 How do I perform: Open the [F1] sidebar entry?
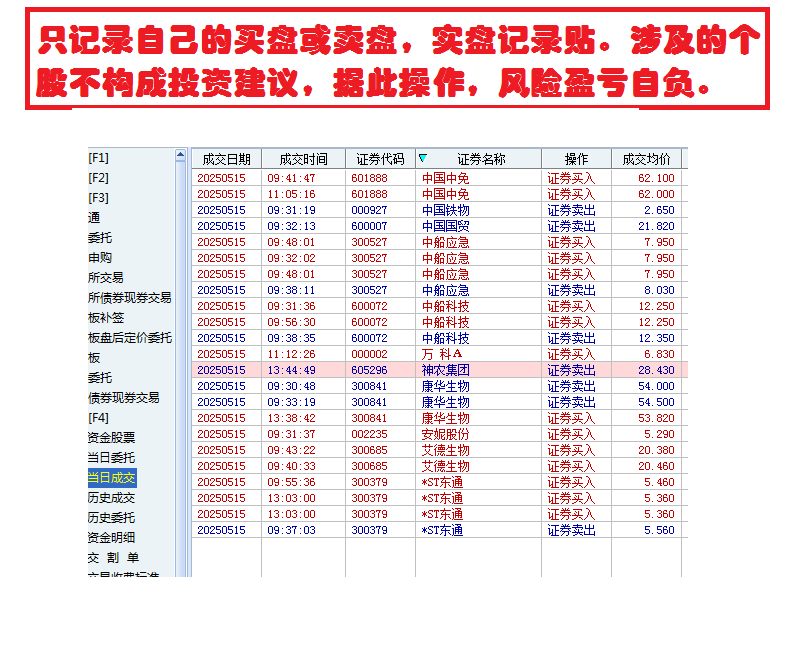click(x=98, y=158)
